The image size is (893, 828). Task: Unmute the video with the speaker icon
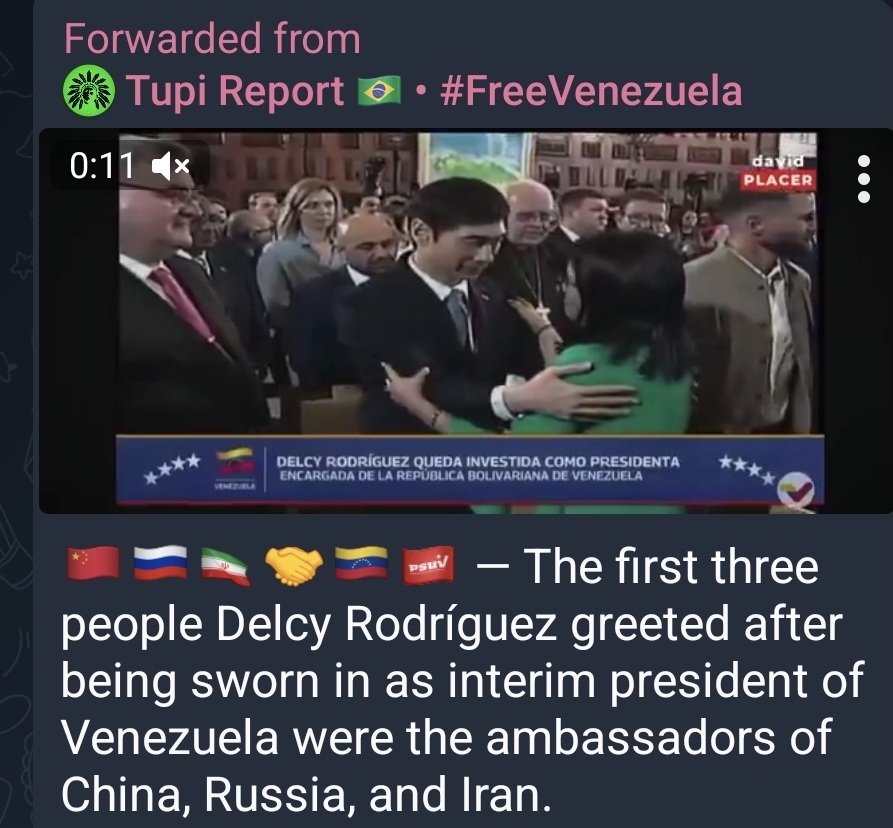(x=170, y=166)
